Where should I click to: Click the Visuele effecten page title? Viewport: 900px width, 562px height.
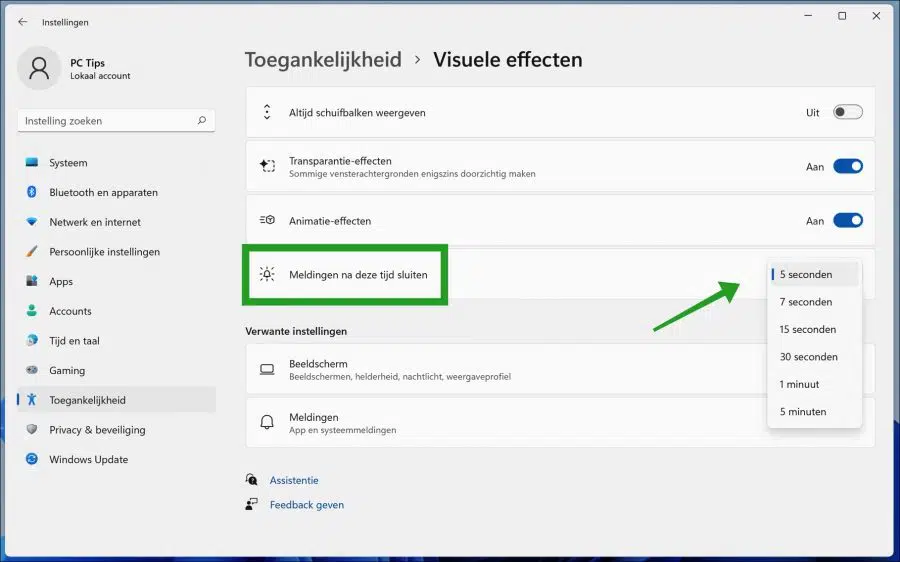pyautogui.click(x=507, y=60)
